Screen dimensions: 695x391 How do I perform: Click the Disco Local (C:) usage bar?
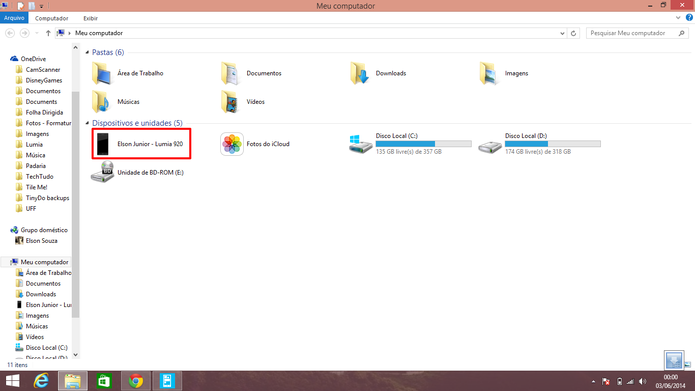click(423, 144)
